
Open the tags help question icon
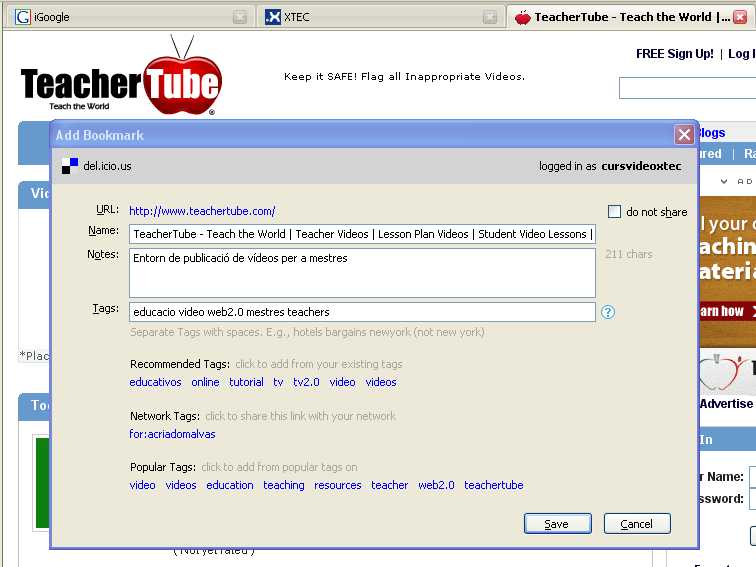(x=608, y=312)
